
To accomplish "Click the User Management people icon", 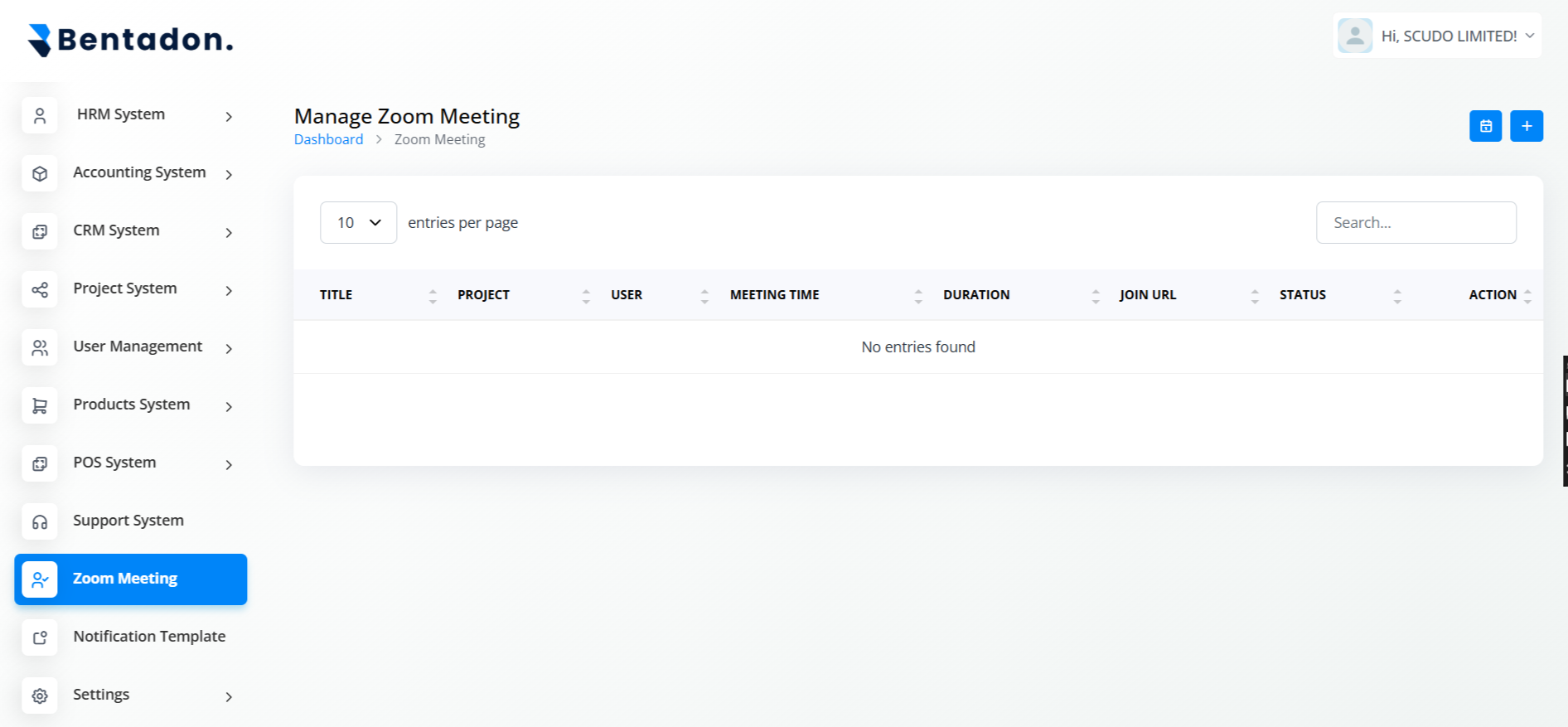I will click(x=40, y=348).
